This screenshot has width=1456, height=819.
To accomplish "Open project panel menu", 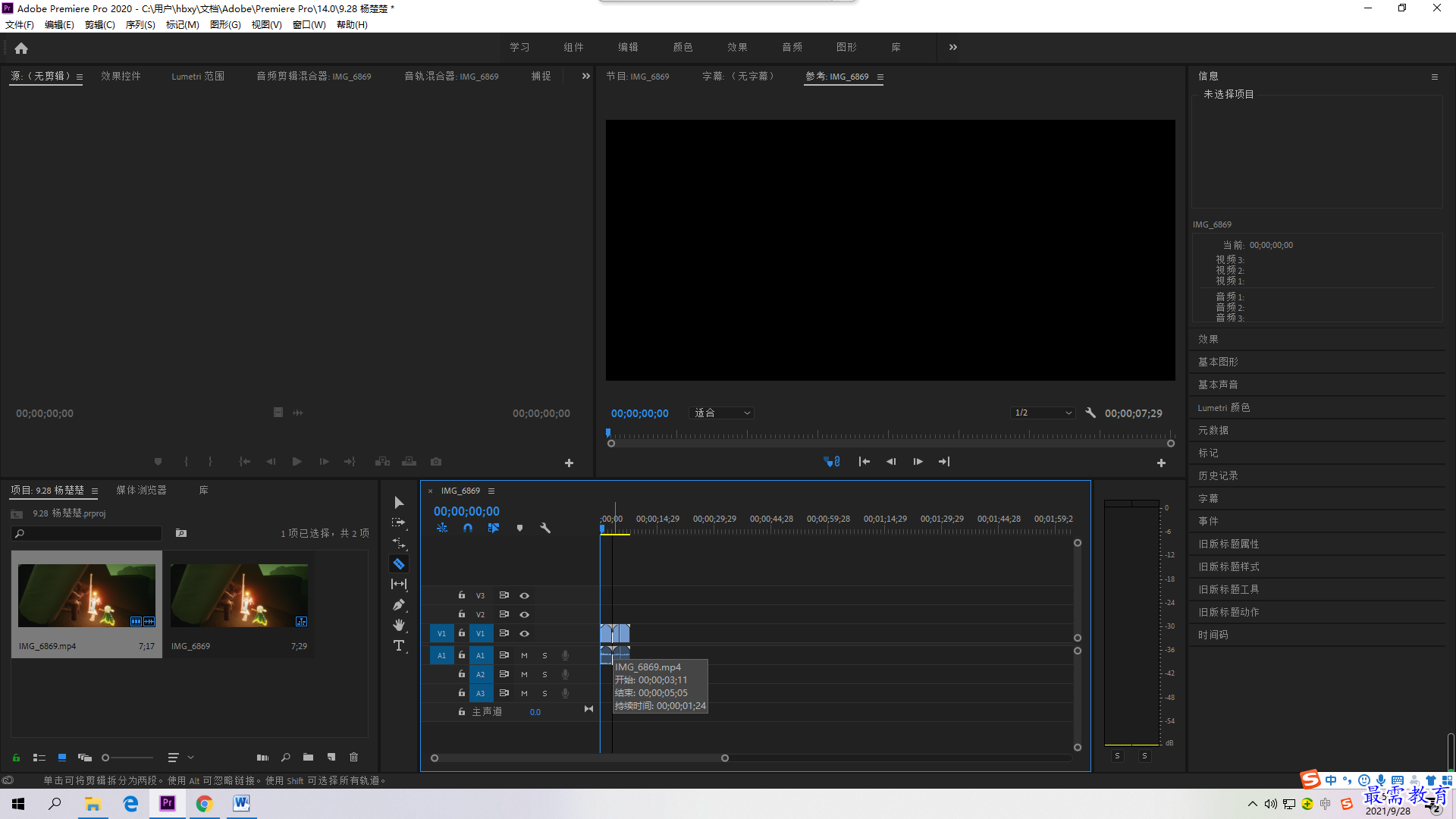I will [x=95, y=491].
